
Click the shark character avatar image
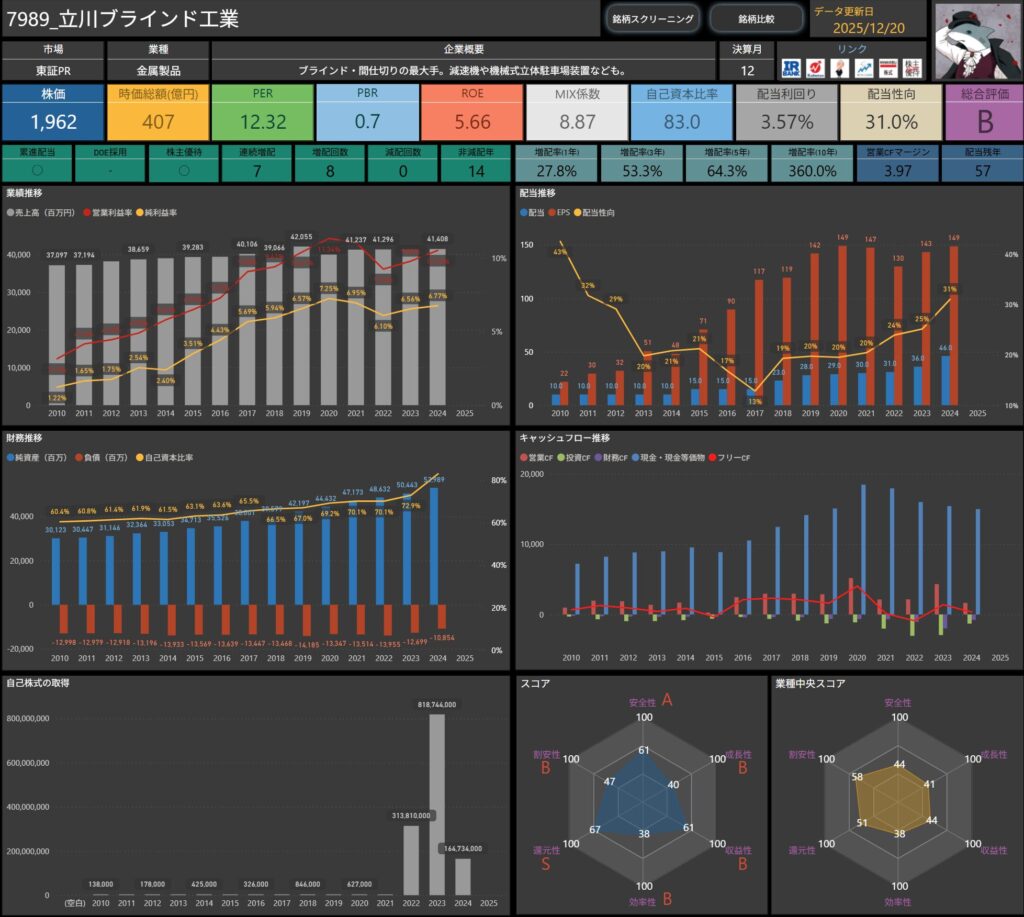pyautogui.click(x=978, y=40)
